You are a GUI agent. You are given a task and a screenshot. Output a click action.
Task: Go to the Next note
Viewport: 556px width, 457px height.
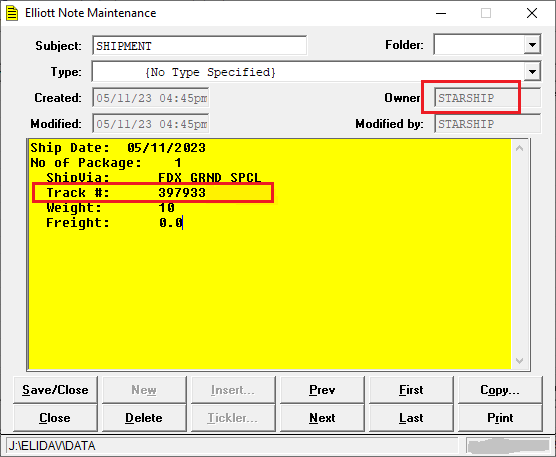(322, 418)
